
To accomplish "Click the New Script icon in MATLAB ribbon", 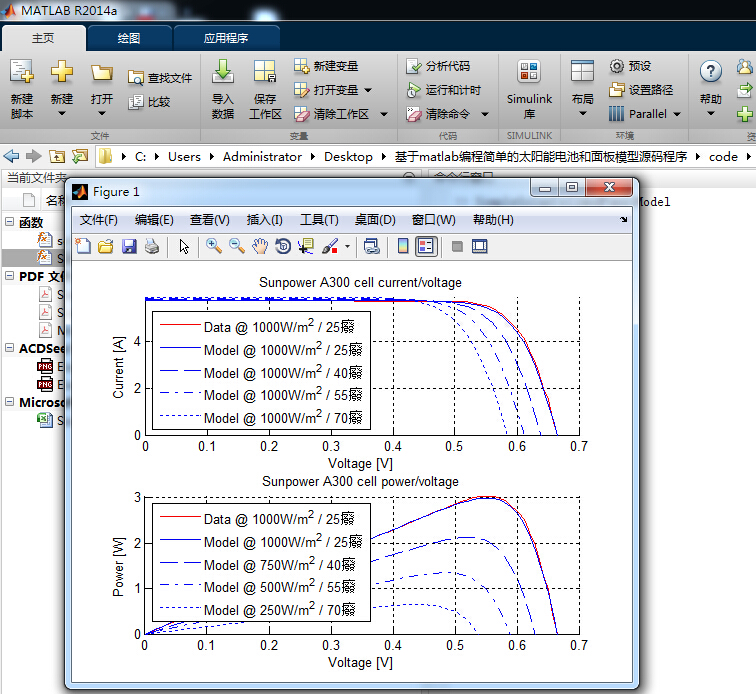I will (22, 71).
